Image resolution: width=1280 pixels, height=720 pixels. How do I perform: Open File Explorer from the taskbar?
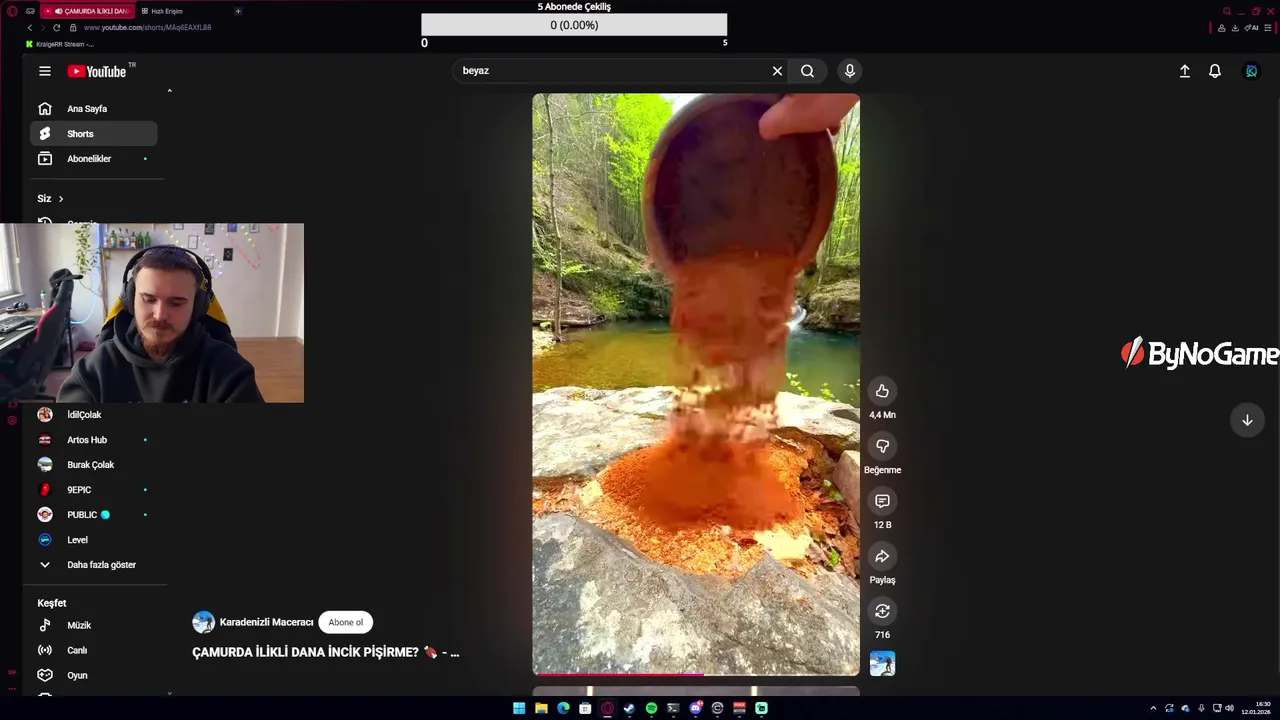(541, 708)
